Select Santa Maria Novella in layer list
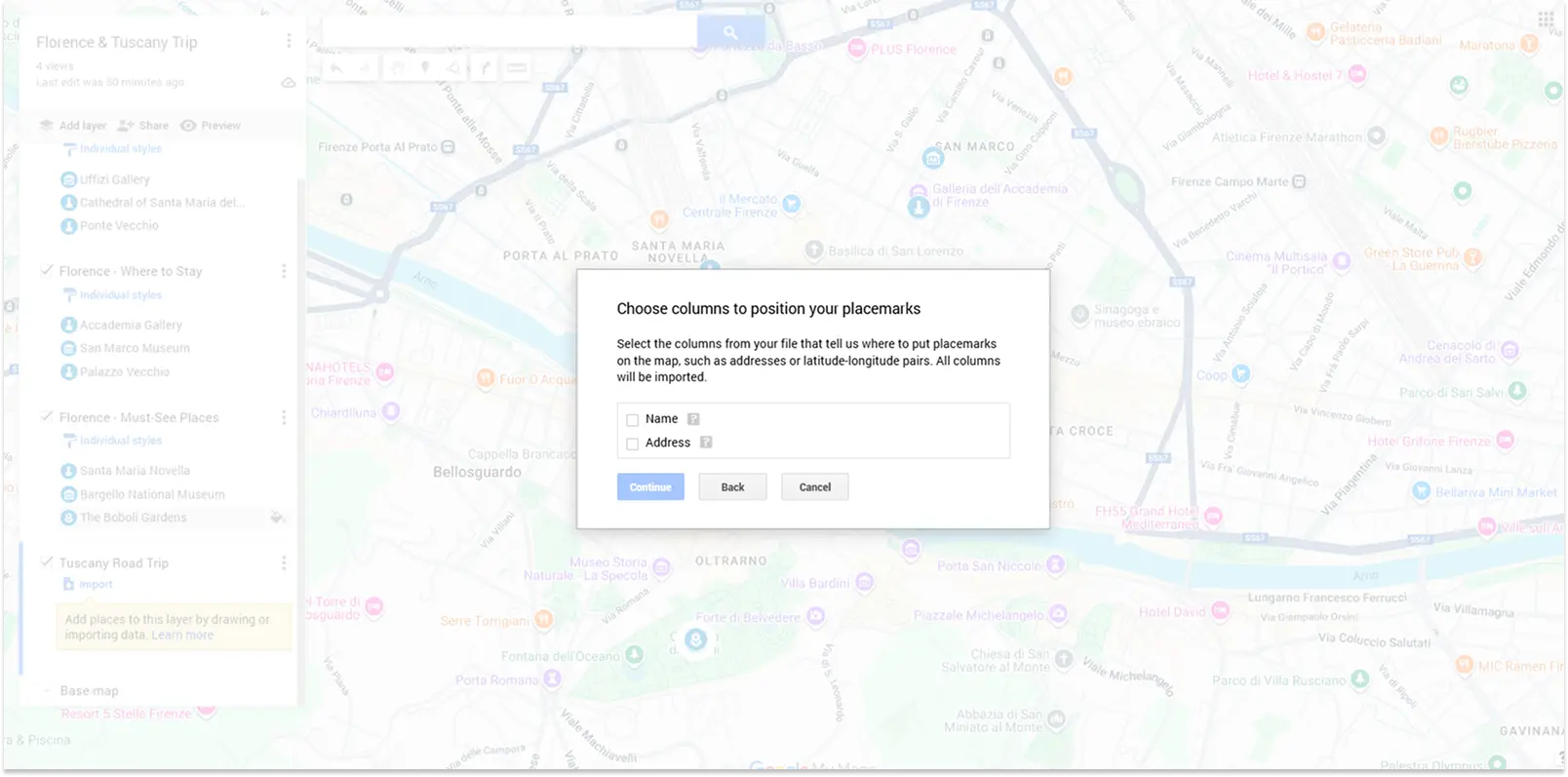The image size is (1568, 777). (135, 471)
